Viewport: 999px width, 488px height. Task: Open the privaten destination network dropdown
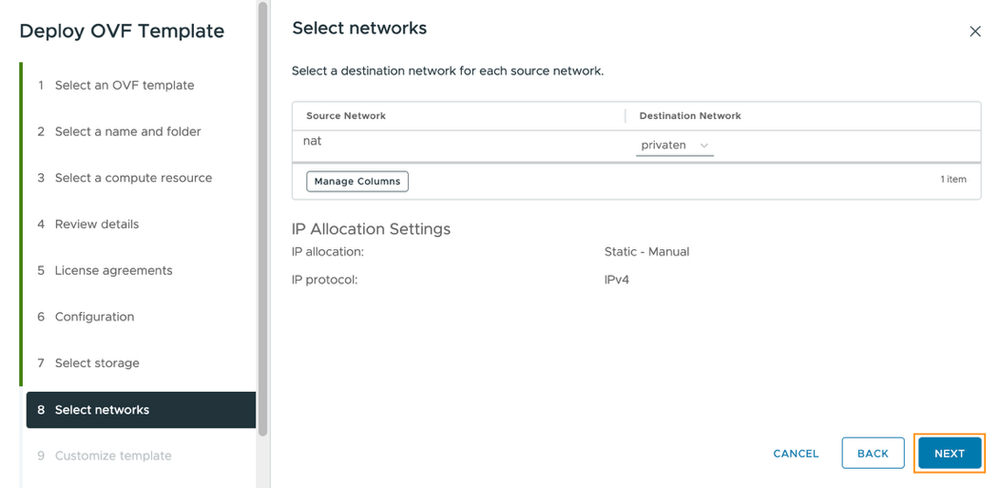pos(674,146)
